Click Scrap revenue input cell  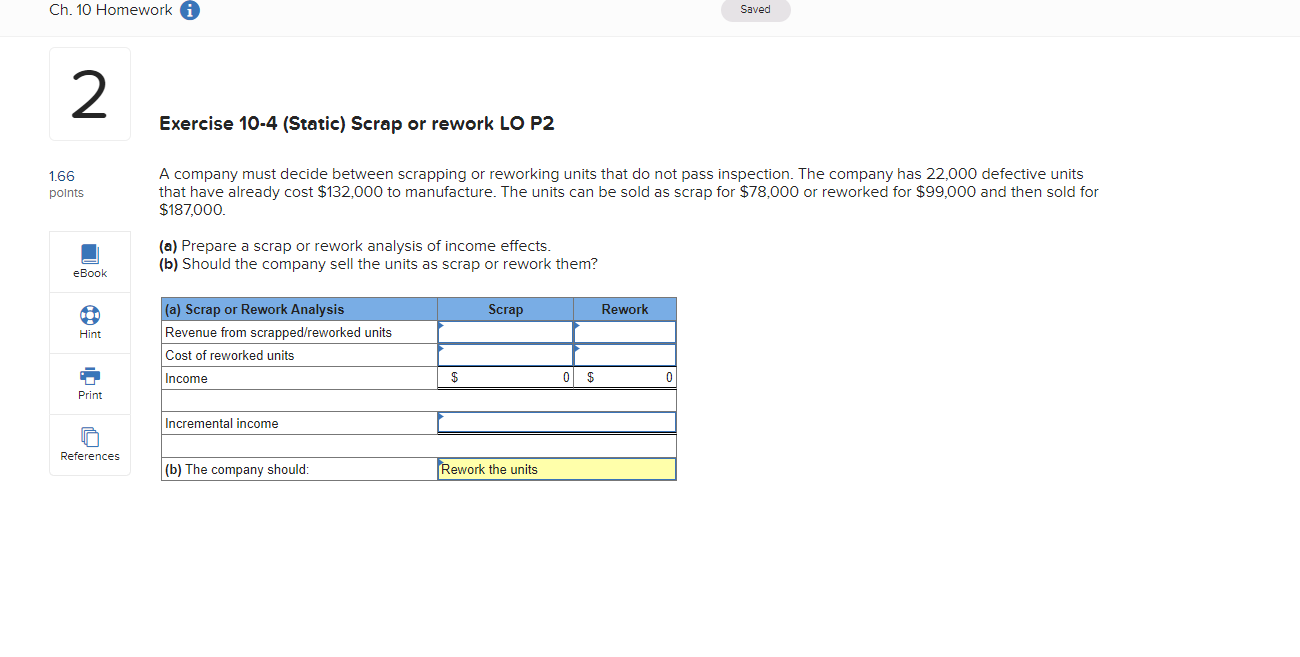505,332
